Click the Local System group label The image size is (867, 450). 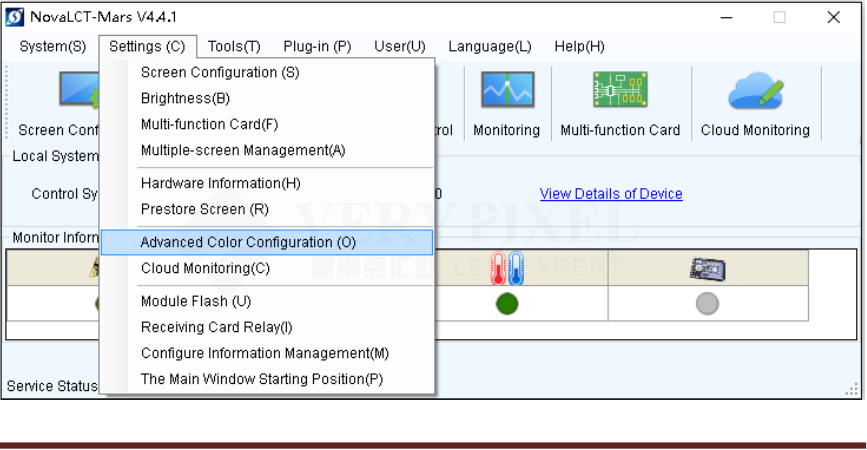55,156
